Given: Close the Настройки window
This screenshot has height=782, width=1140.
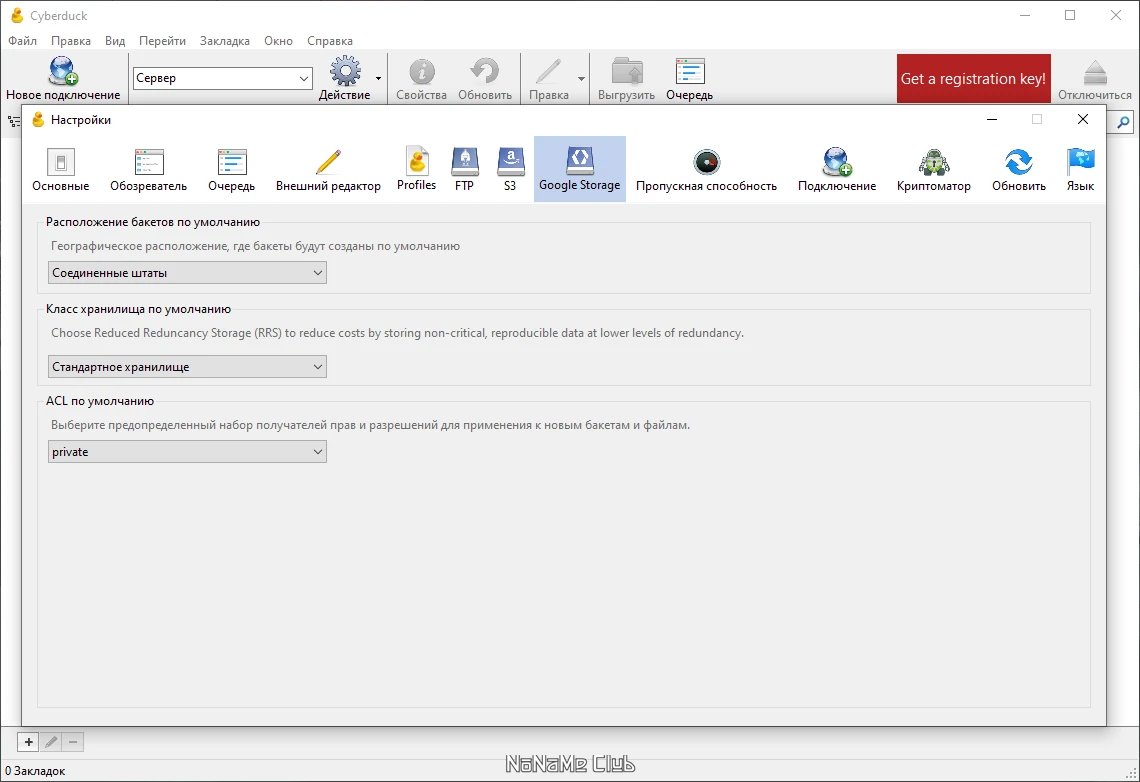Looking at the screenshot, I should (1083, 119).
